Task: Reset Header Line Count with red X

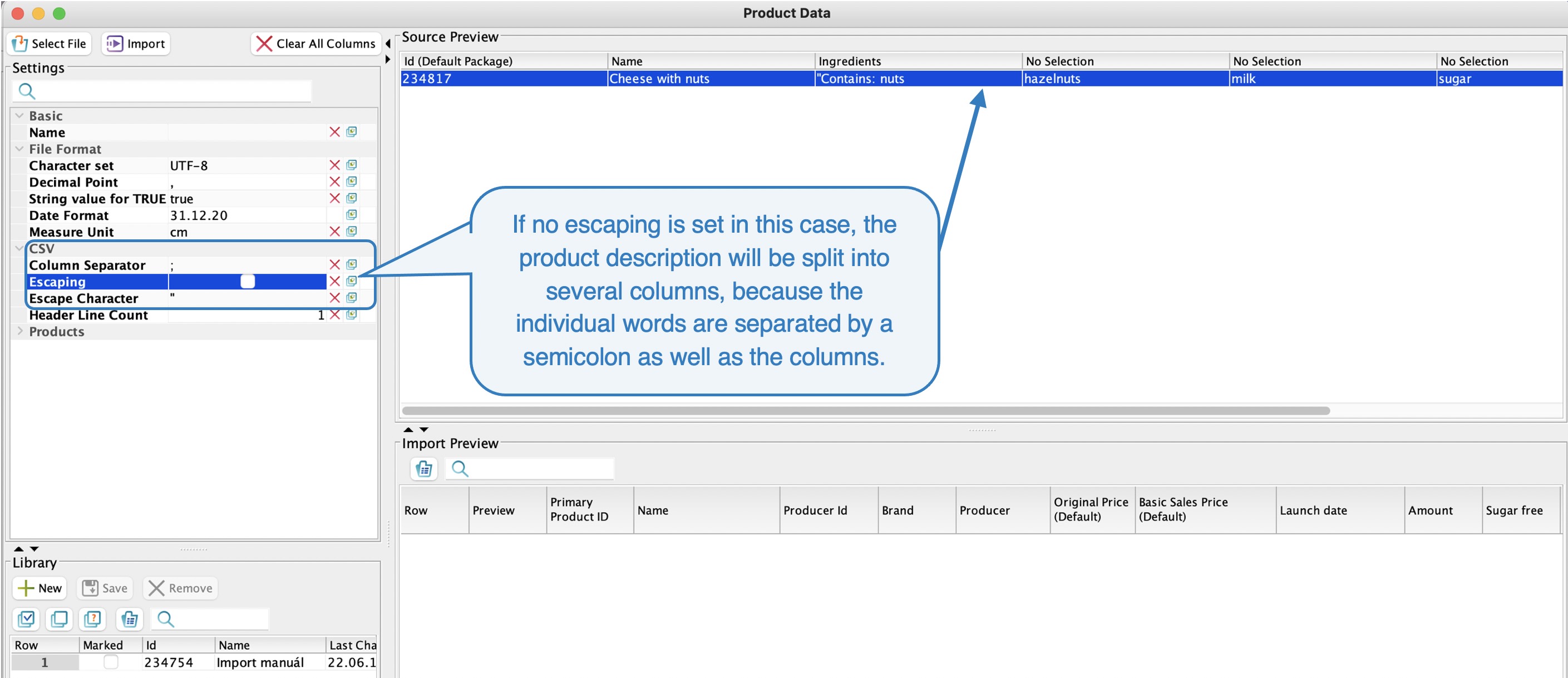Action: coord(335,315)
